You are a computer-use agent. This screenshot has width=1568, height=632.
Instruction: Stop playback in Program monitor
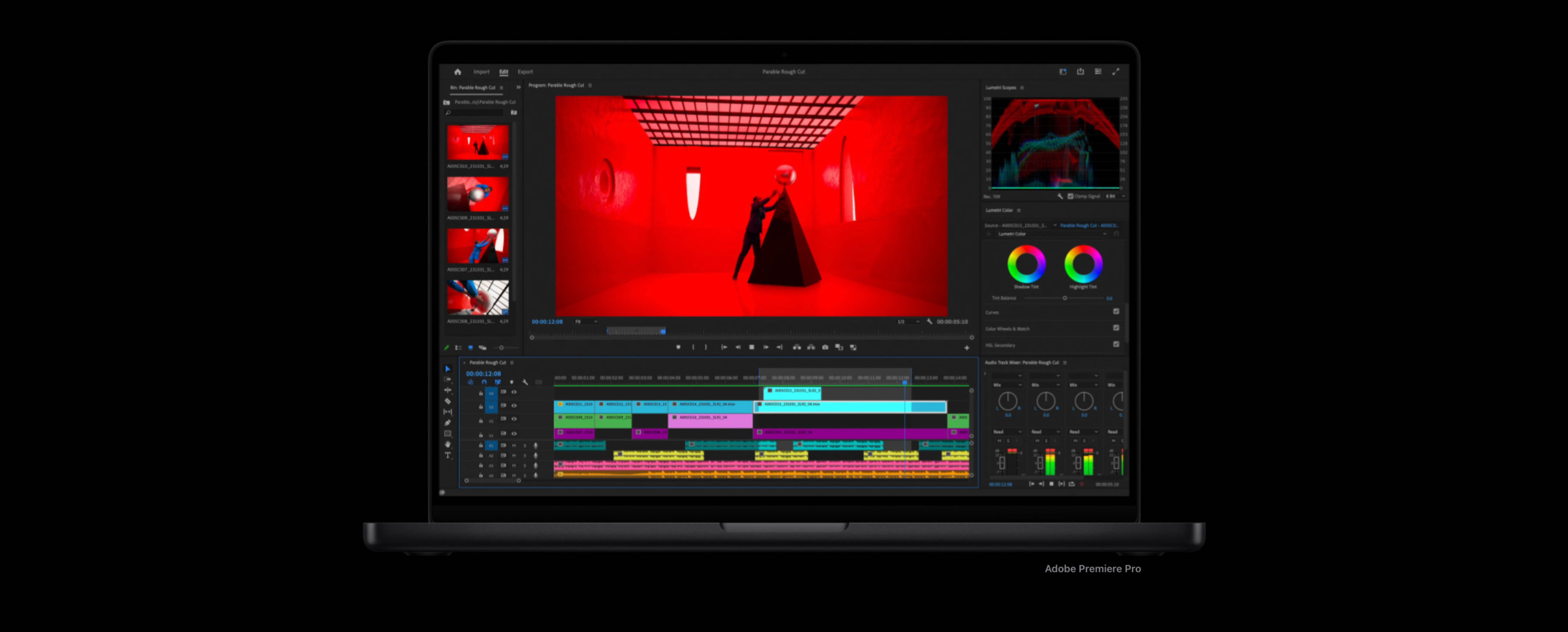coord(752,347)
